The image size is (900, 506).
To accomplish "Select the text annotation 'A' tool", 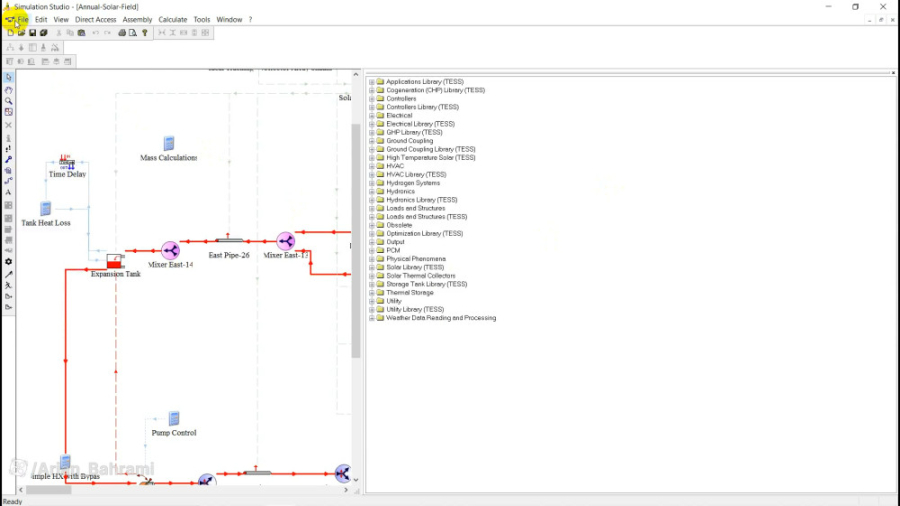I will (x=9, y=193).
